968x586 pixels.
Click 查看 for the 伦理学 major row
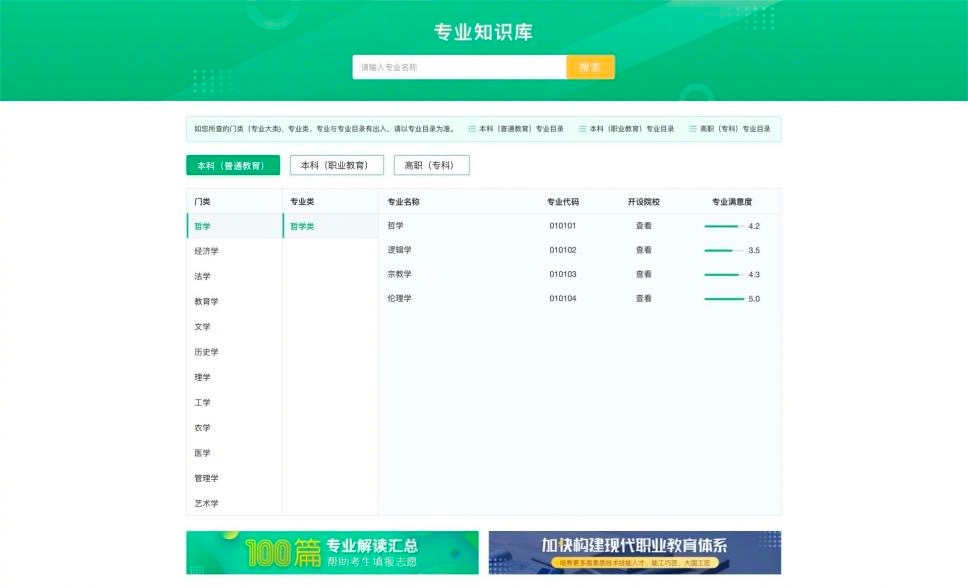click(643, 297)
